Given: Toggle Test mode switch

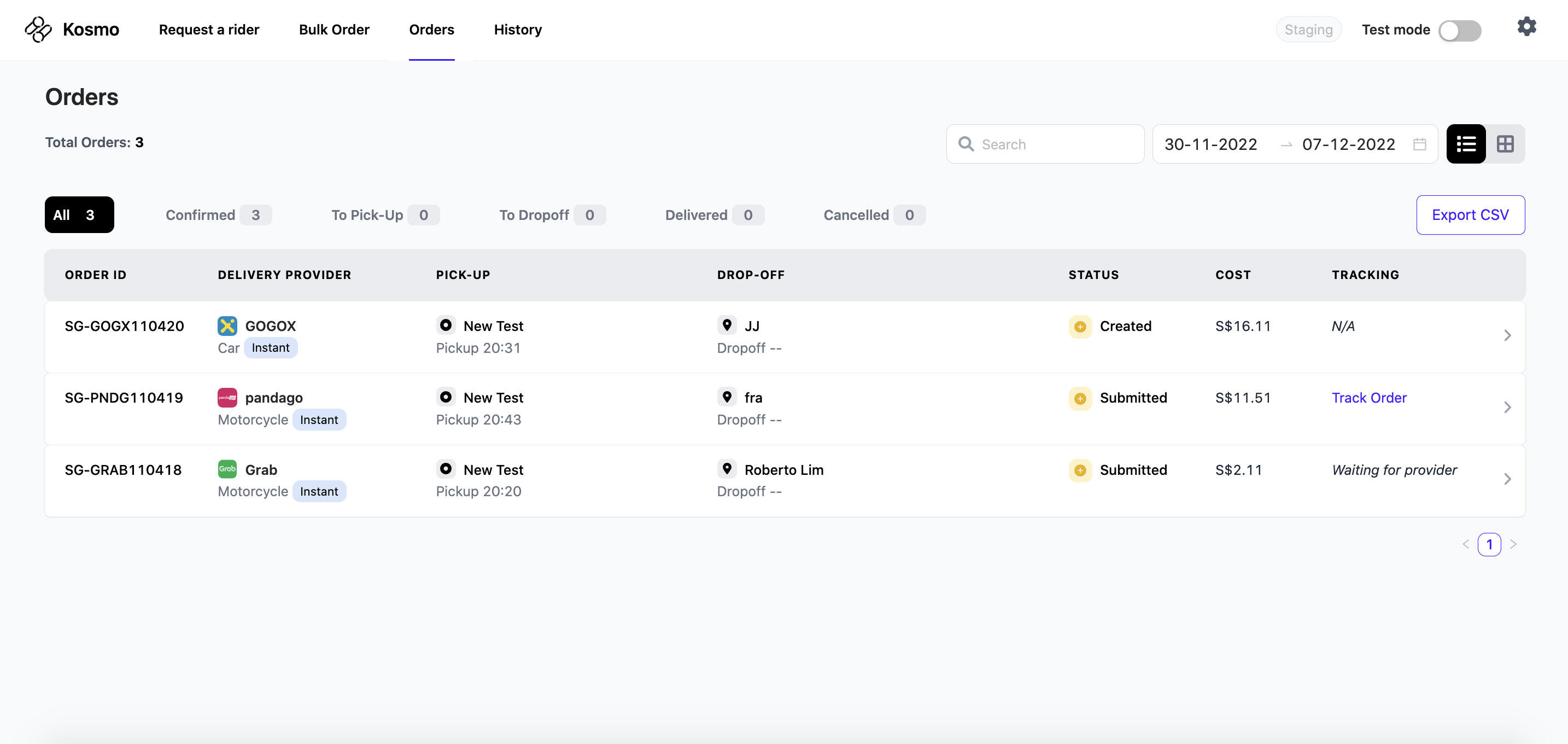Looking at the screenshot, I should 1459,31.
